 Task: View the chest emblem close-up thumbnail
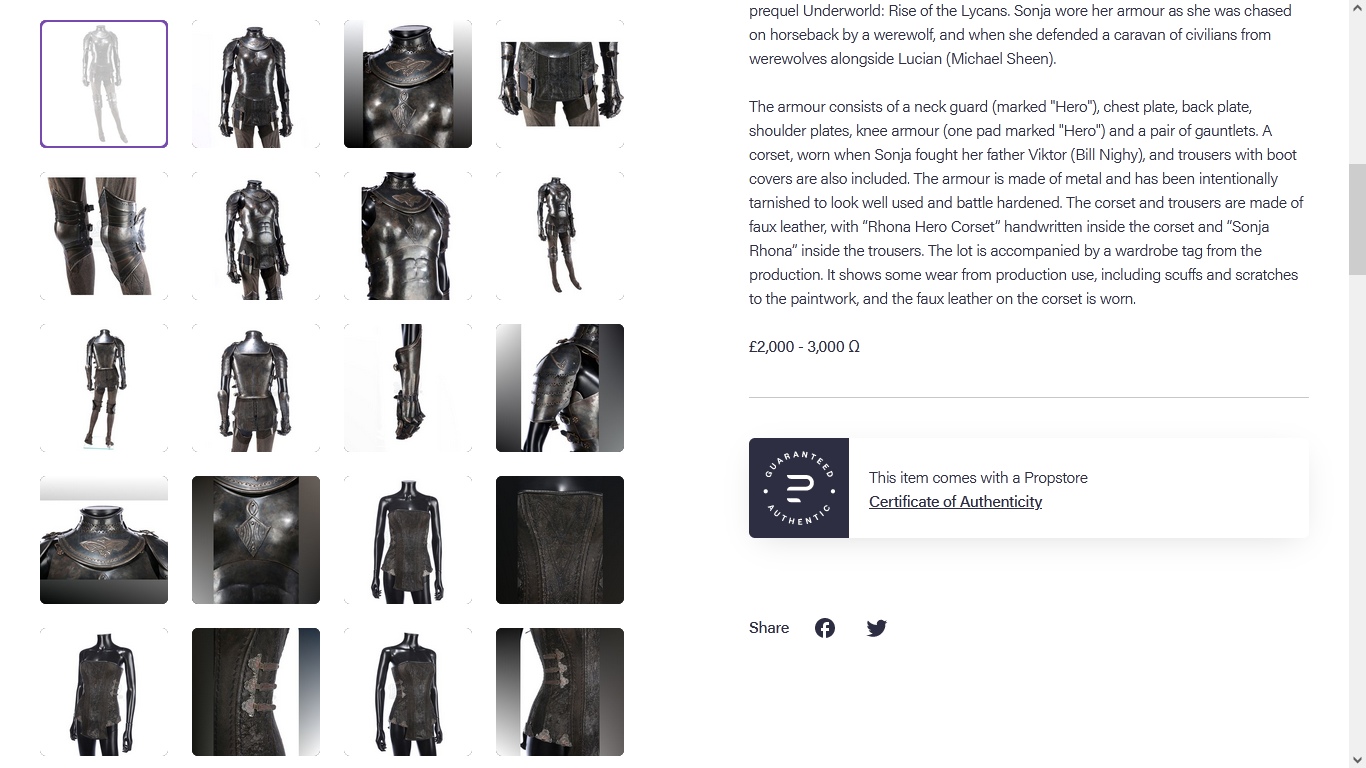256,540
